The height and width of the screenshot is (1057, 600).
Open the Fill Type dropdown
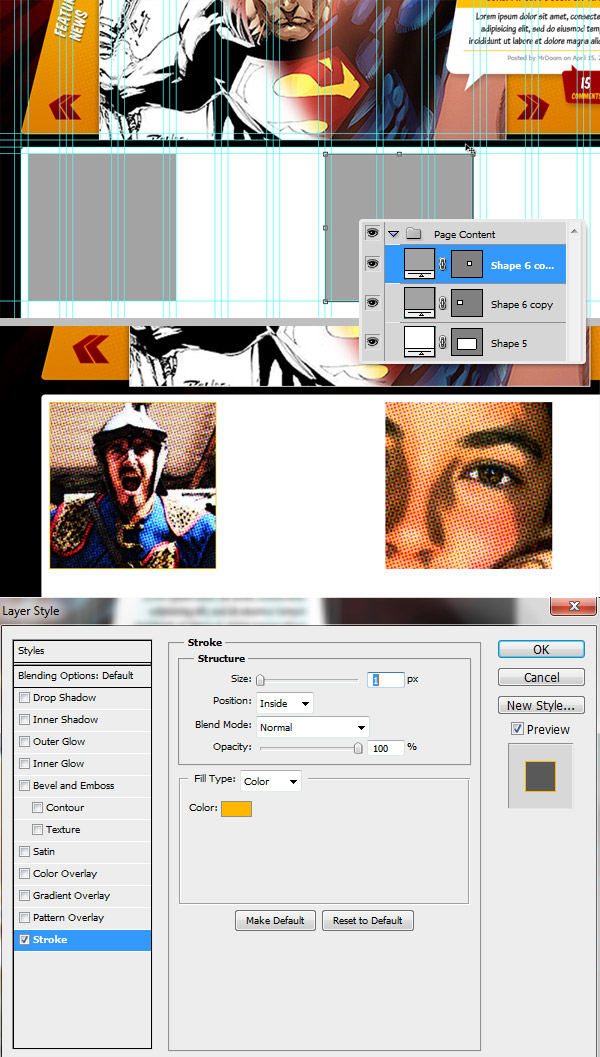pos(271,781)
